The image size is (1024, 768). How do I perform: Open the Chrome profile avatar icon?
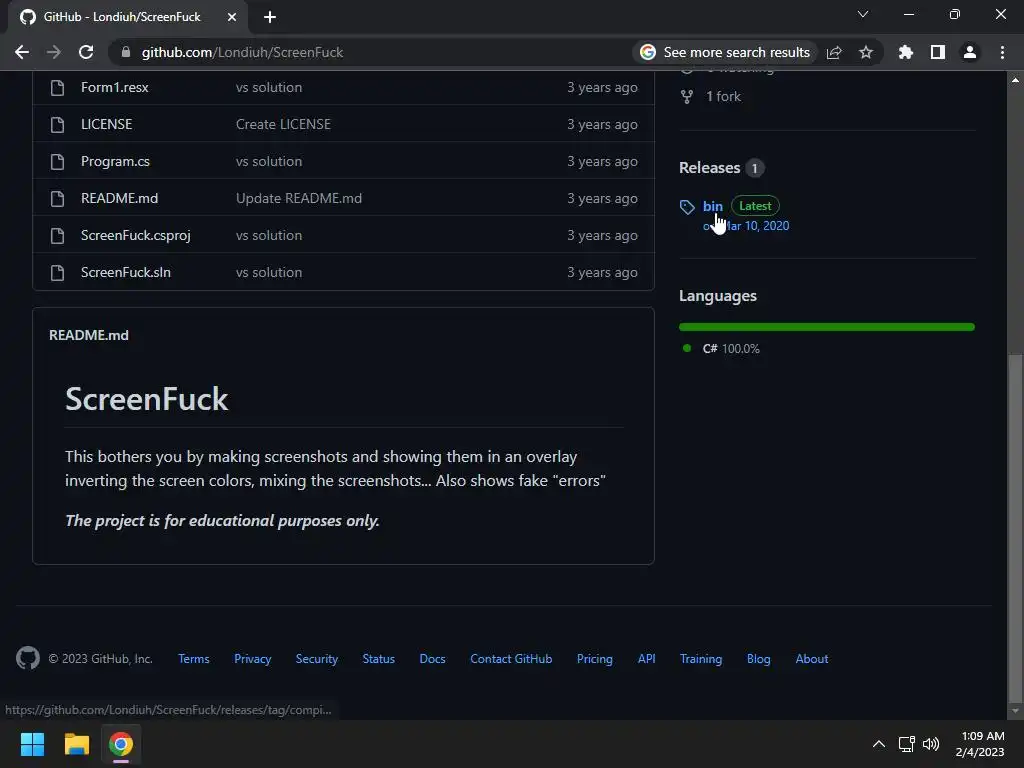tap(970, 52)
